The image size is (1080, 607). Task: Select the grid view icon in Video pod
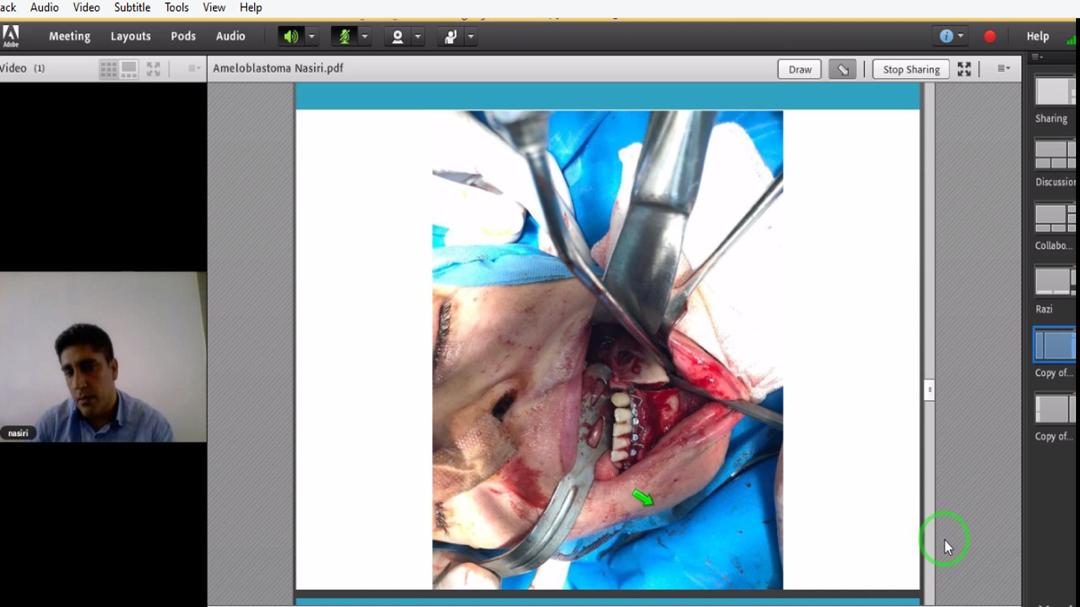[x=108, y=69]
